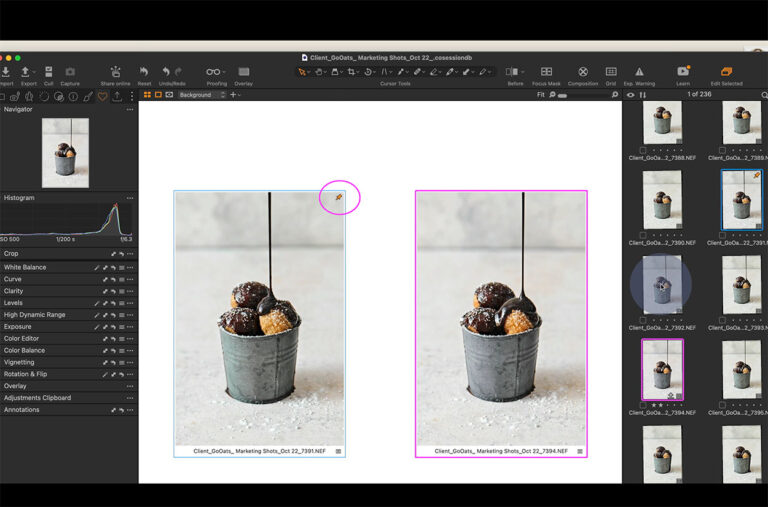Click White Balance picker icon
Image resolution: width=768 pixels, height=507 pixels.
tap(97, 267)
